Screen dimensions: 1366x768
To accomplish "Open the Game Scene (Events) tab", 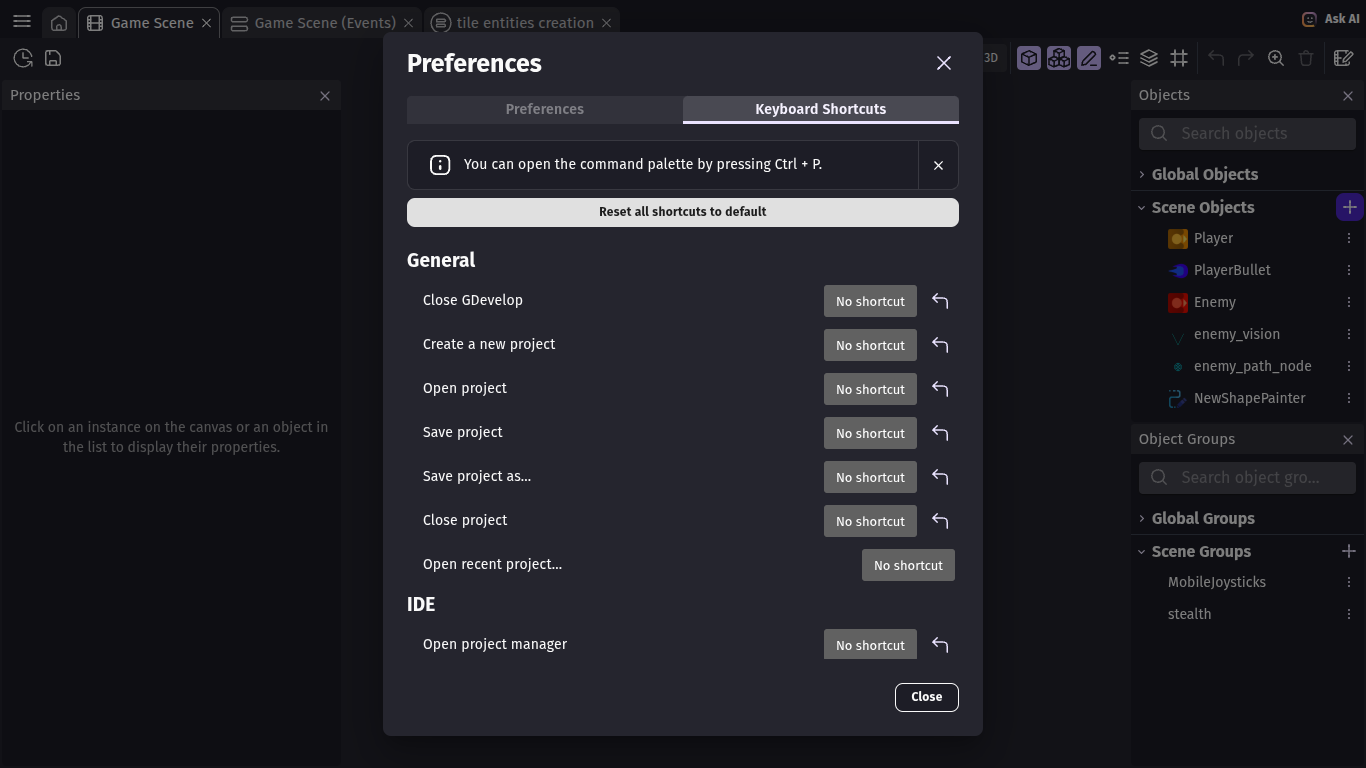I will (324, 23).
